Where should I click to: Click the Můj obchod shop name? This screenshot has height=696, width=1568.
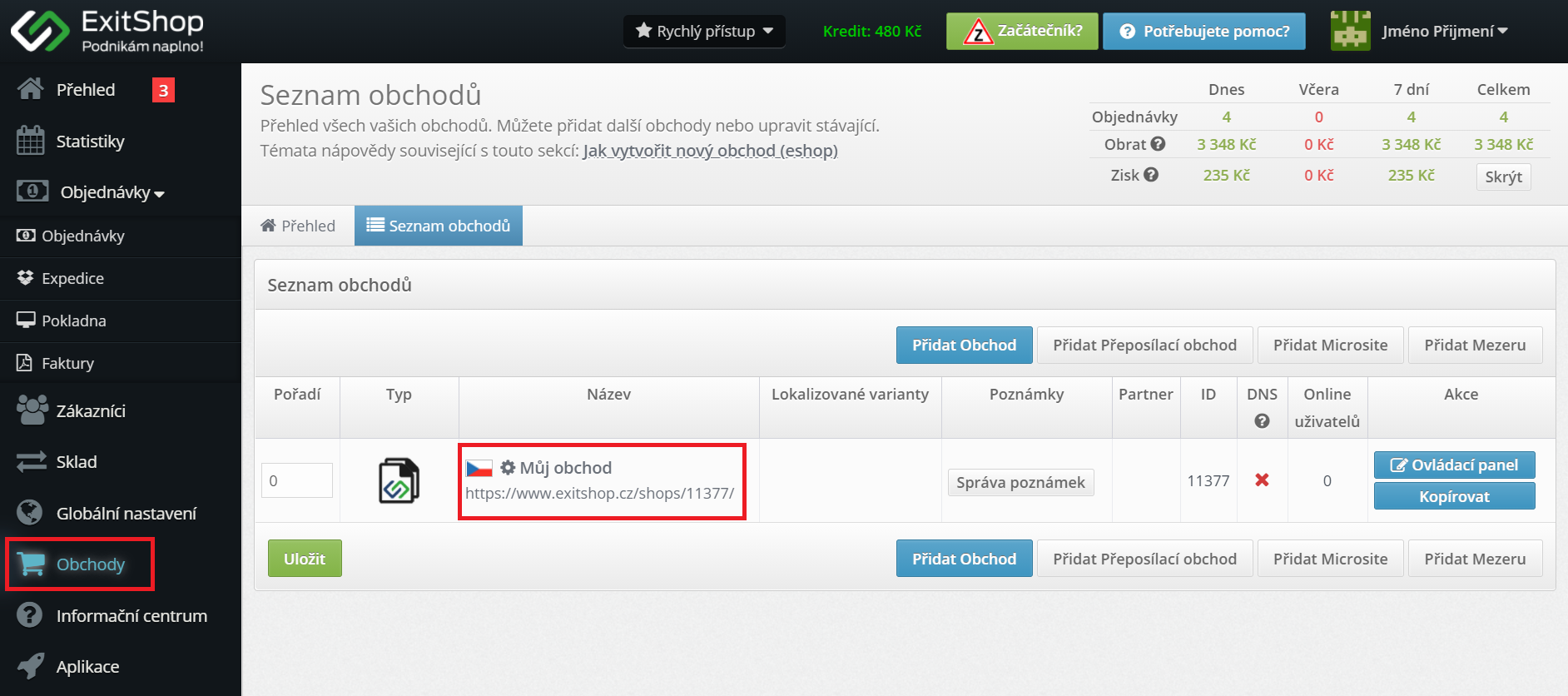click(565, 468)
